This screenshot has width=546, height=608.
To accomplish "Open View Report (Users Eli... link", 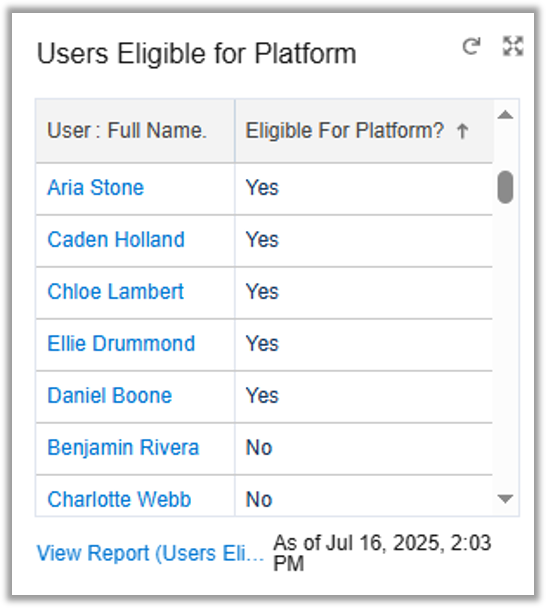I will click(150, 553).
